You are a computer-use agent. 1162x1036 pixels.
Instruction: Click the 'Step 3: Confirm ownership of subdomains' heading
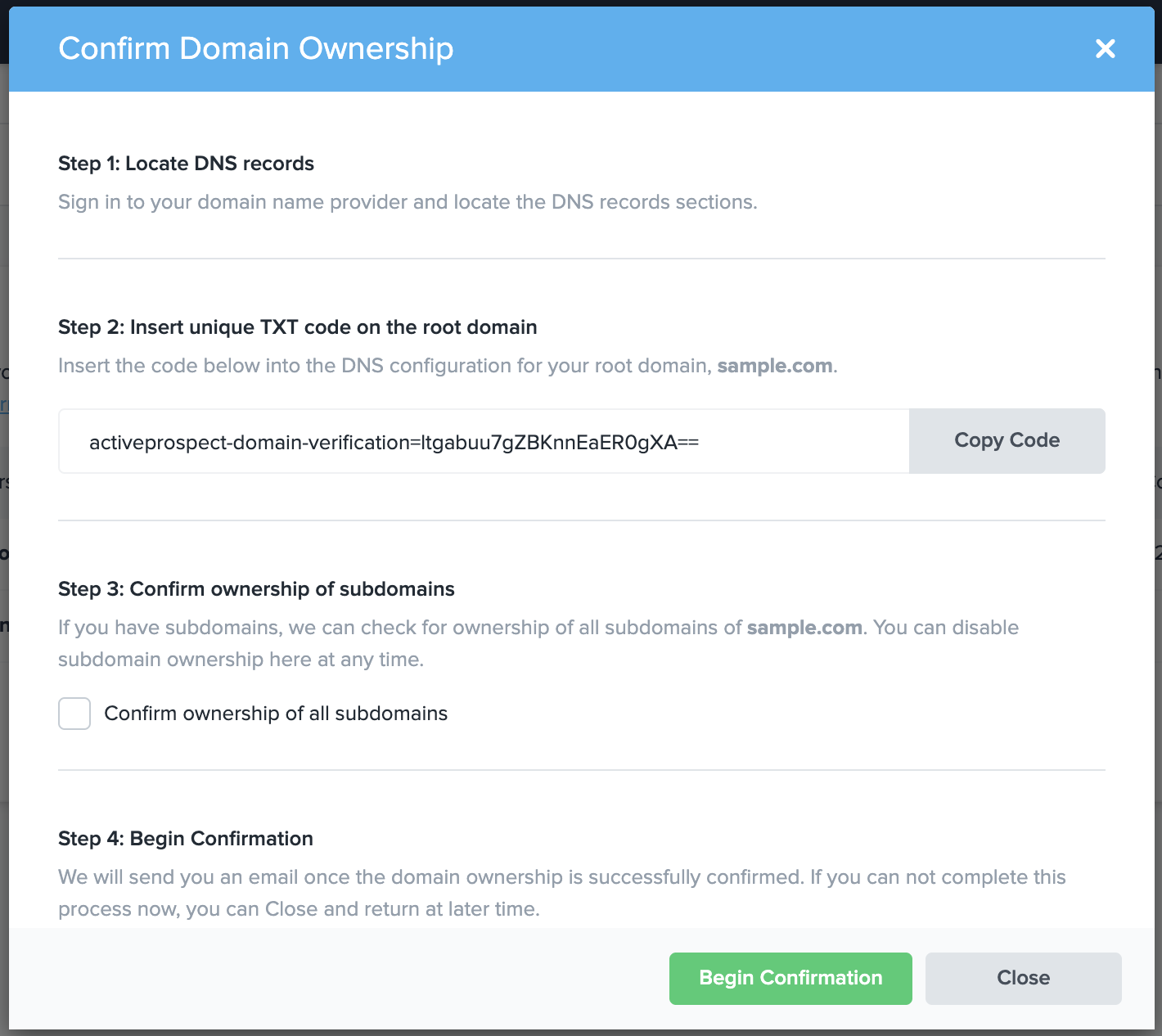click(x=256, y=589)
